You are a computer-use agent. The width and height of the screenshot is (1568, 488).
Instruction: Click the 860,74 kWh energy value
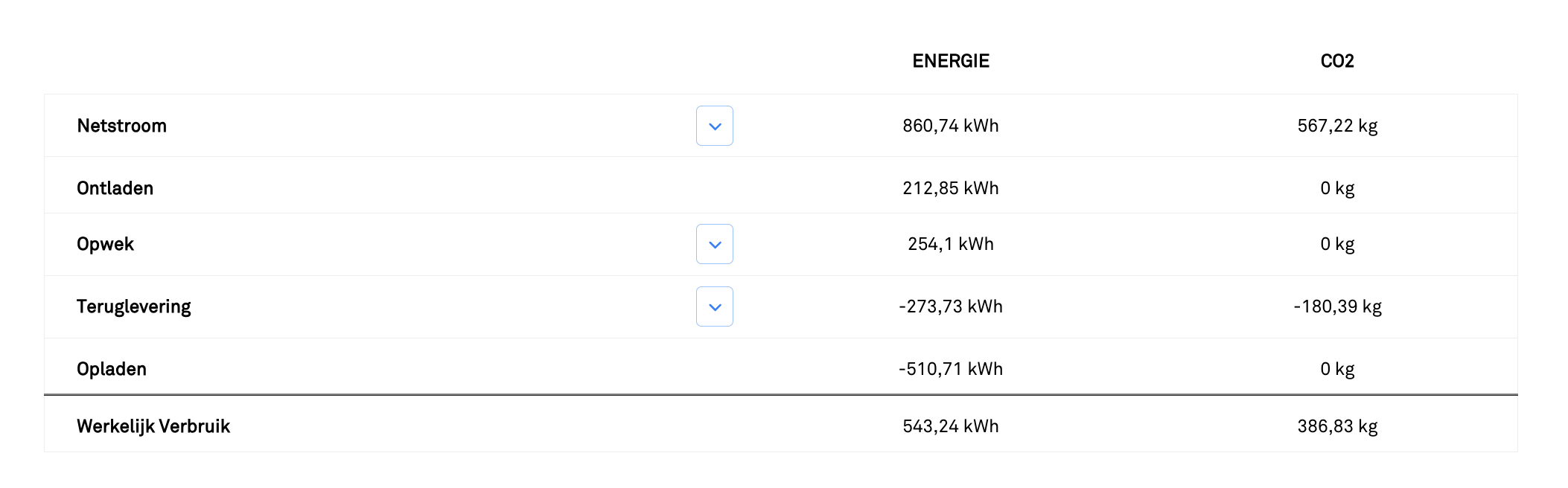(950, 126)
